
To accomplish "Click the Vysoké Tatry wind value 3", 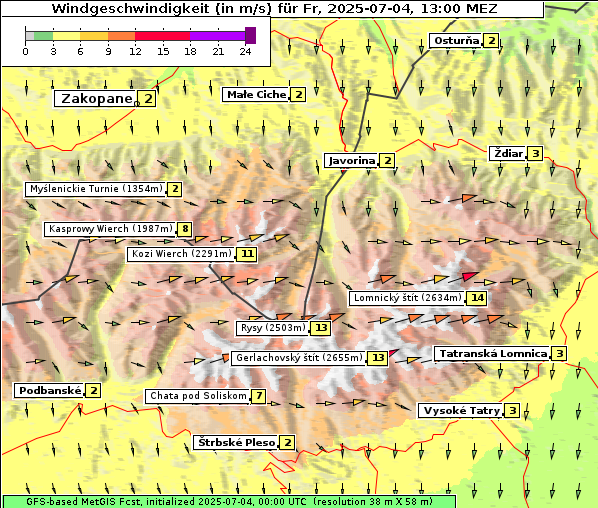I will (x=513, y=411).
